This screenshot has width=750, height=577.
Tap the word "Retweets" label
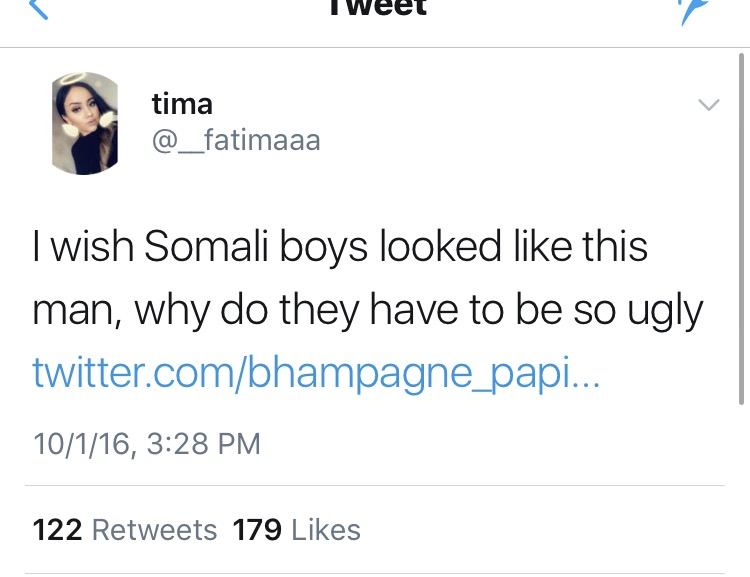(154, 529)
